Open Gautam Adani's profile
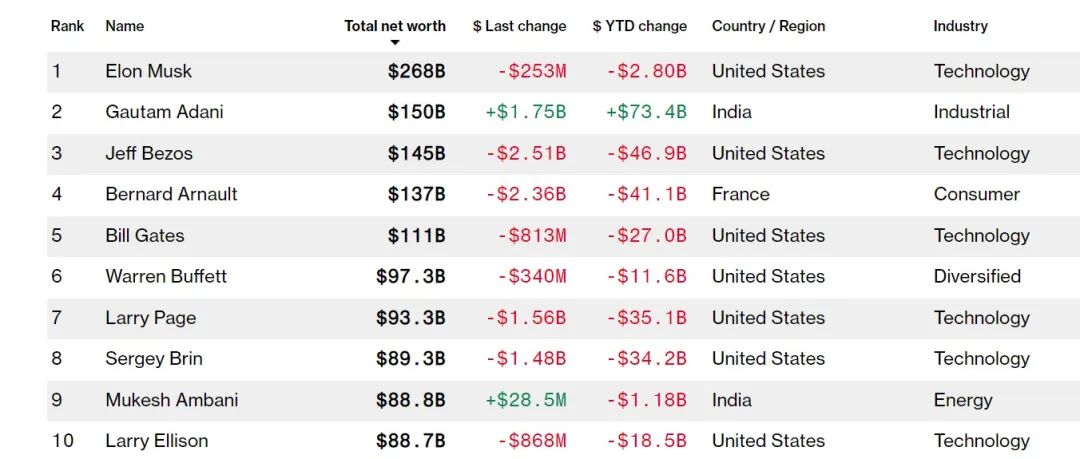1080x459 pixels. [x=164, y=112]
